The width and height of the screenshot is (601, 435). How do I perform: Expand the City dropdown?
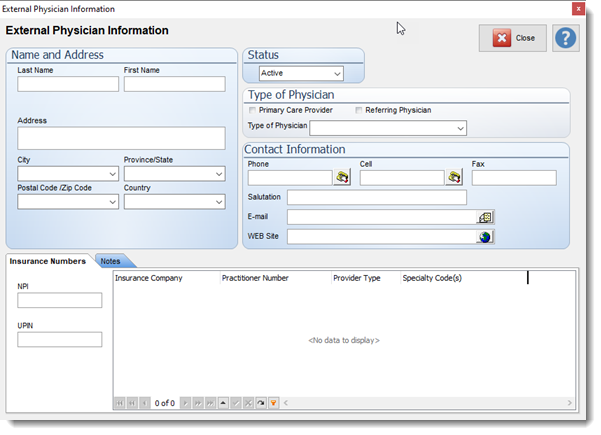[112, 174]
